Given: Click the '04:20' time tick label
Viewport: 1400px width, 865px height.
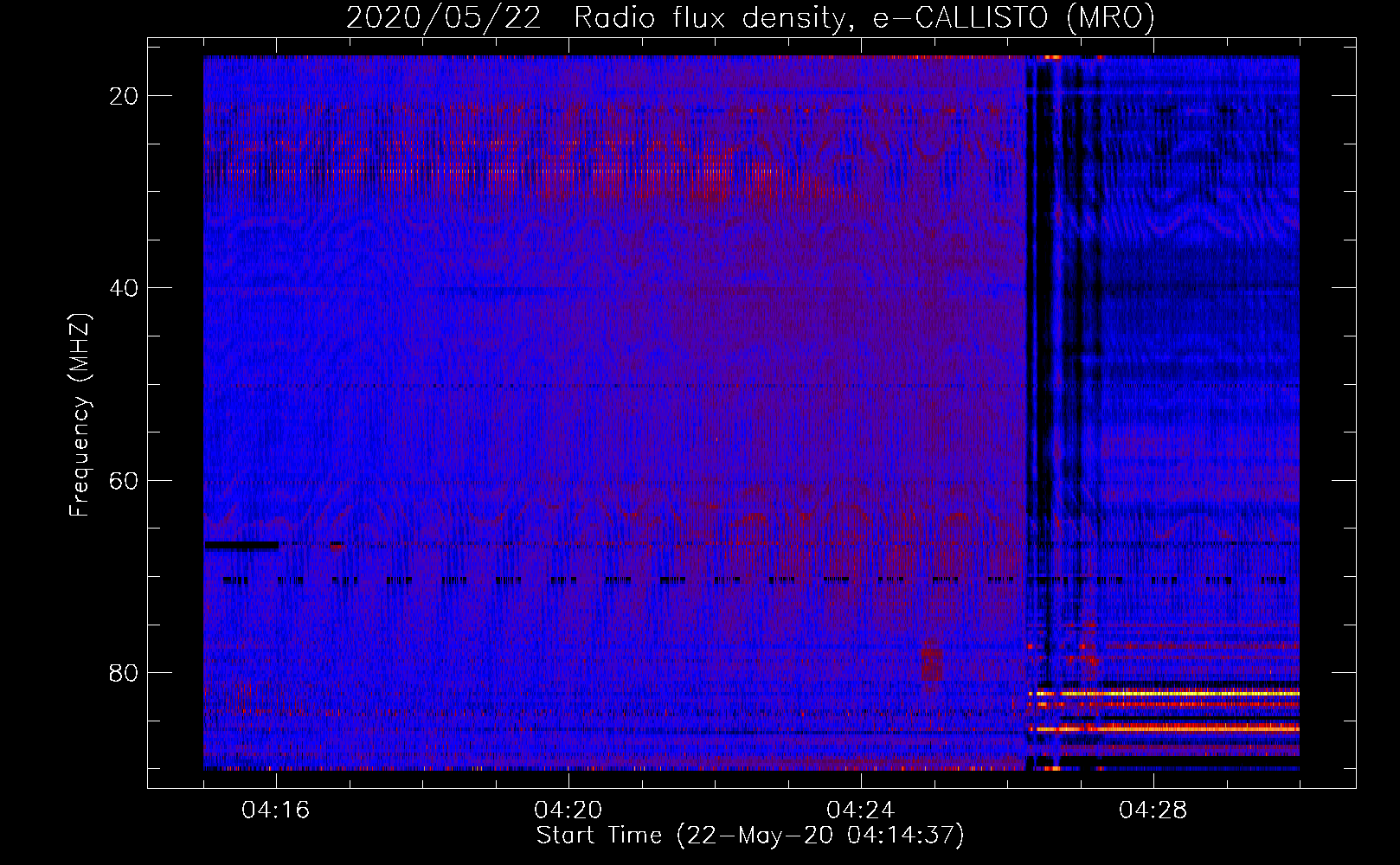Looking at the screenshot, I should (568, 811).
